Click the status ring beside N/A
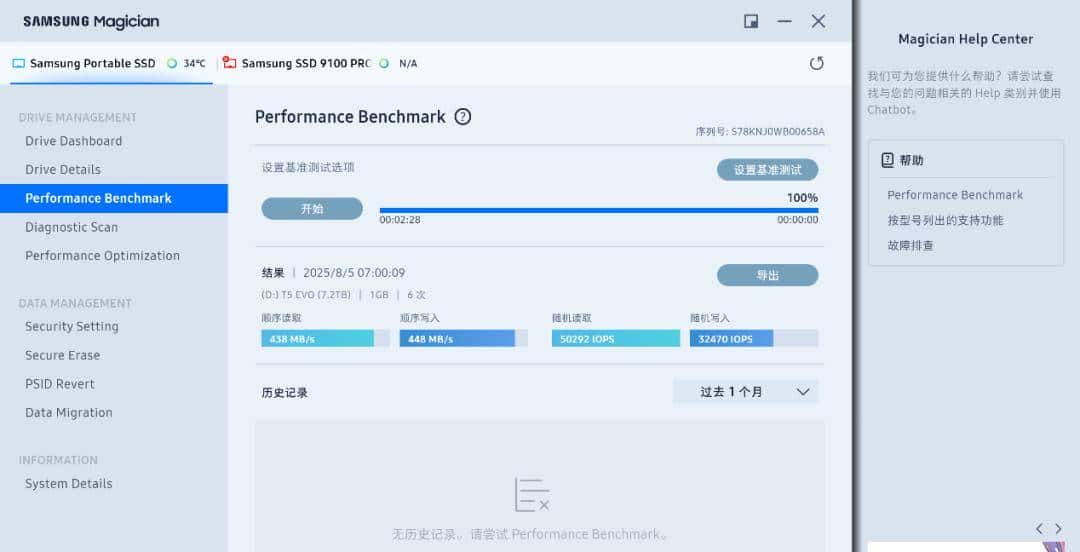This screenshot has width=1080, height=552. coord(384,63)
